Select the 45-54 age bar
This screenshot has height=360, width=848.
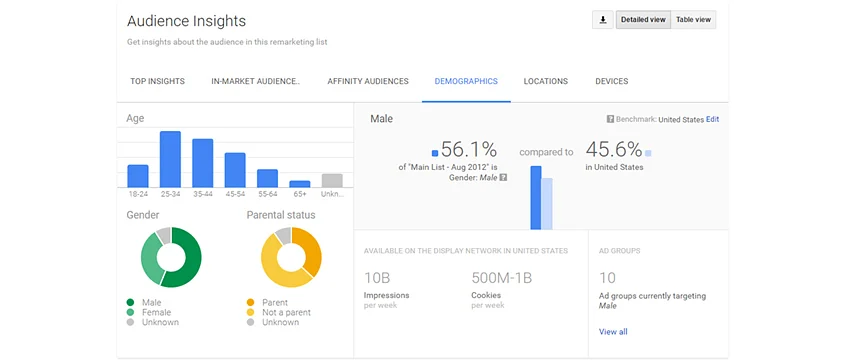coord(235,170)
